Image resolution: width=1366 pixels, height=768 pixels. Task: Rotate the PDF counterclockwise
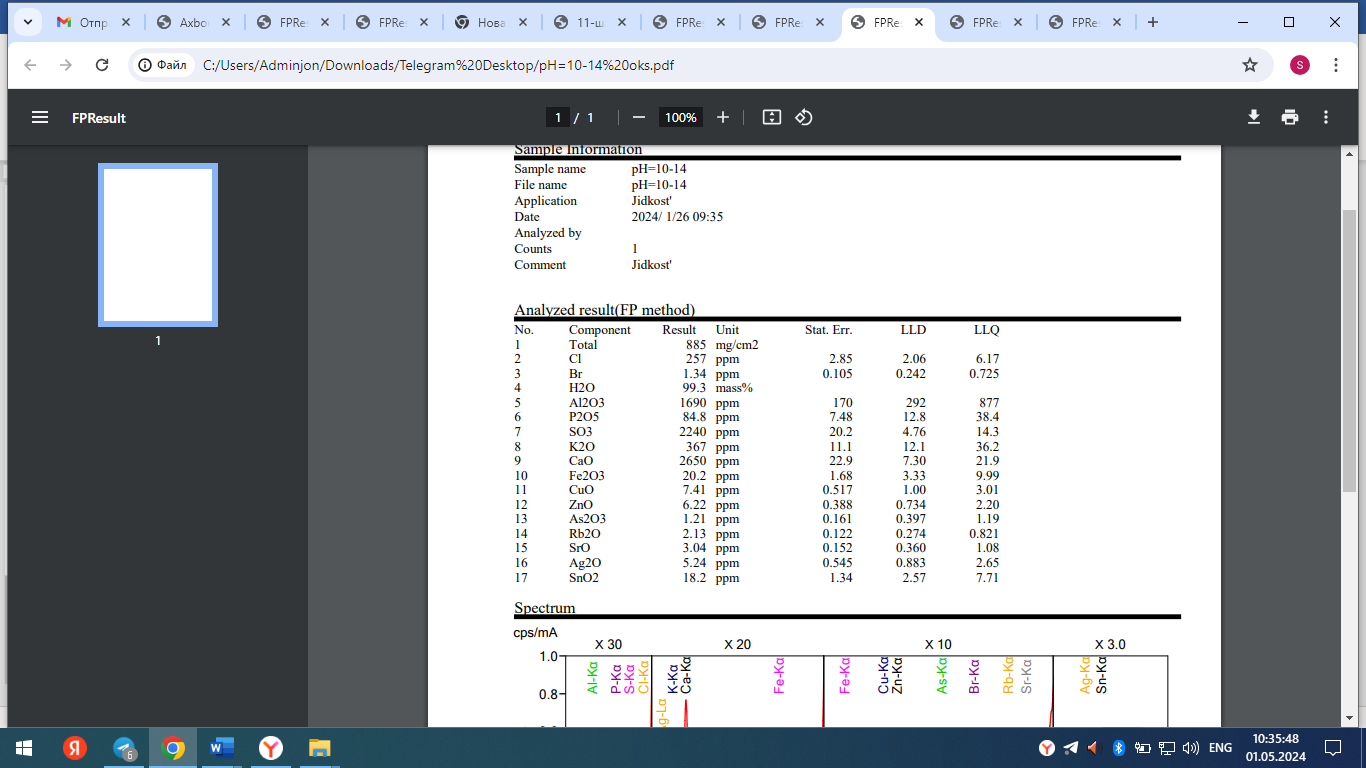pos(804,117)
